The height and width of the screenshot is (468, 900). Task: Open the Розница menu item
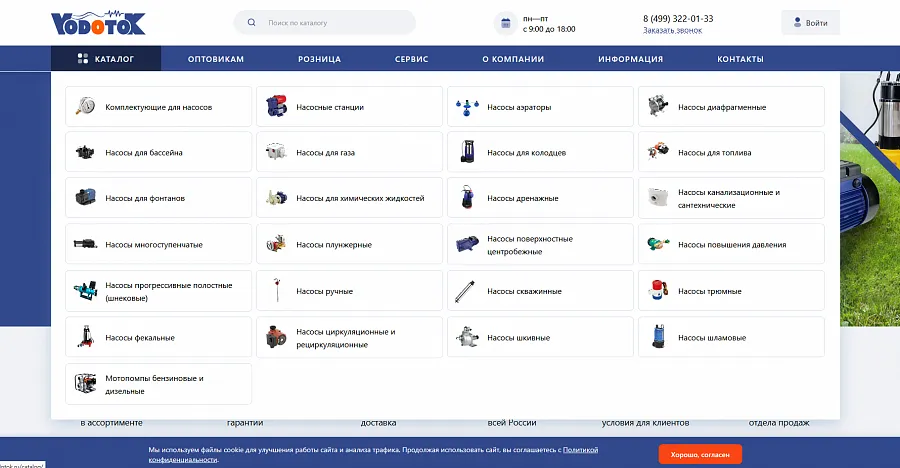click(319, 59)
